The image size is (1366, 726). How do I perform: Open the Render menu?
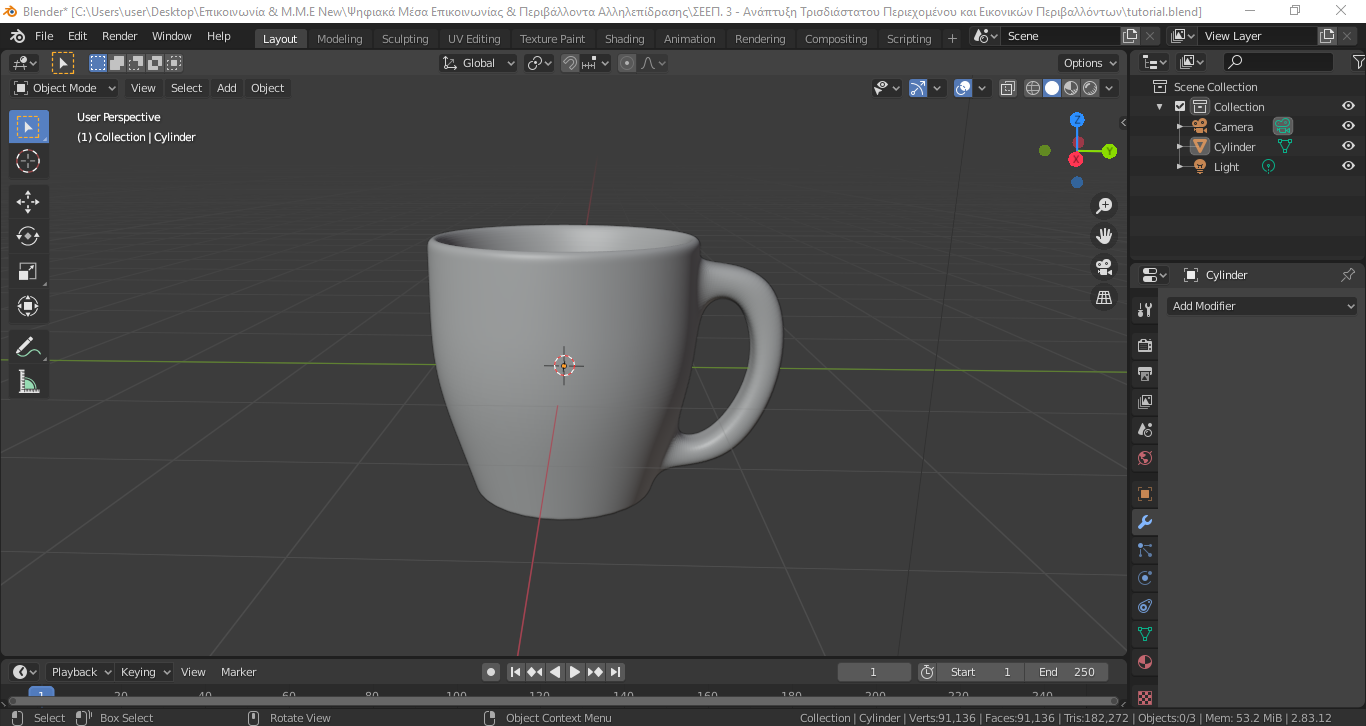coord(120,36)
